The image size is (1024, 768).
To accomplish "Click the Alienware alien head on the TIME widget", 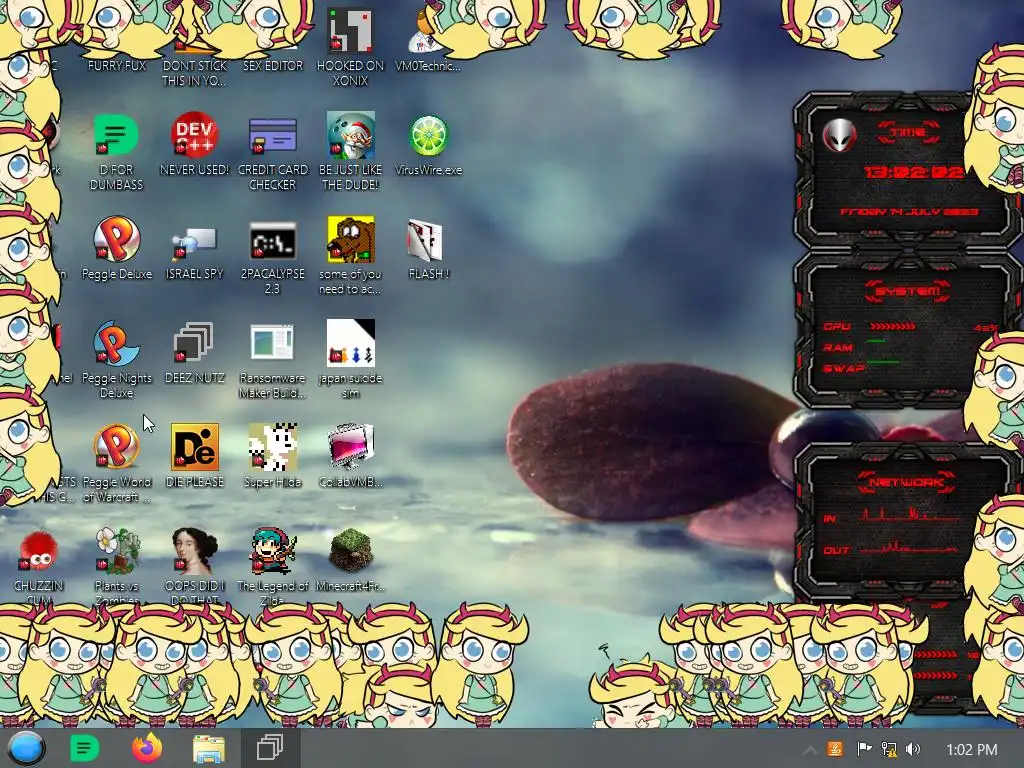I will (840, 136).
